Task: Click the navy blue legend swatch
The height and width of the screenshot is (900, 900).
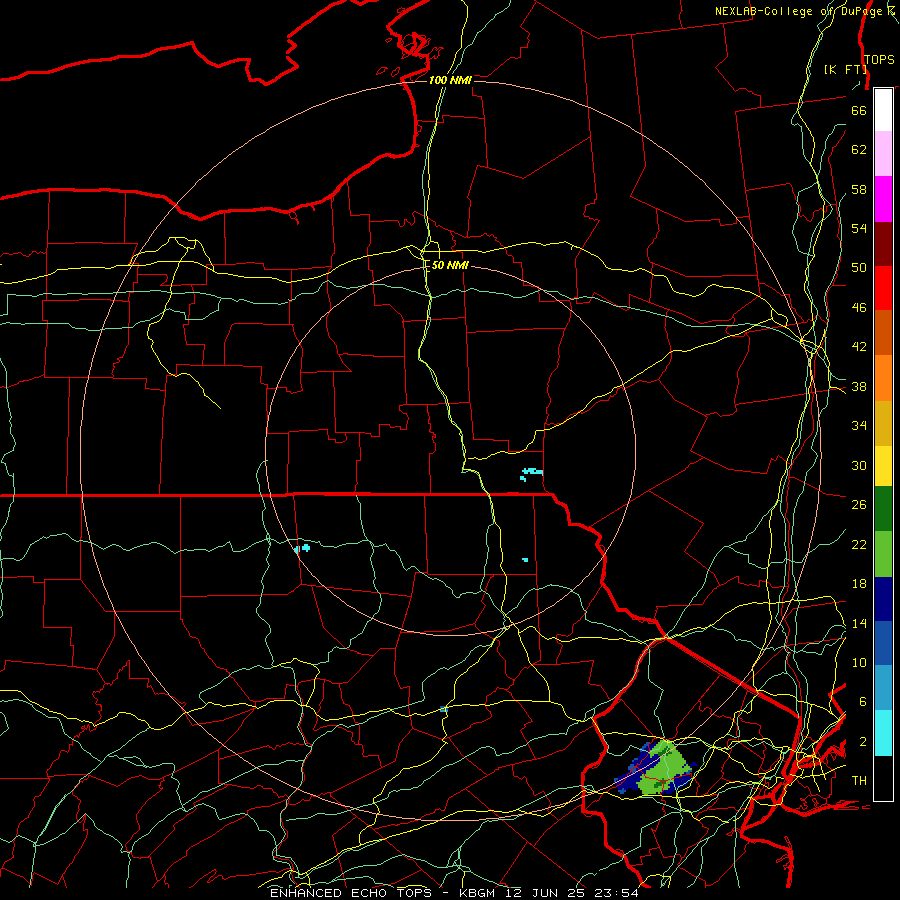Action: (x=883, y=599)
